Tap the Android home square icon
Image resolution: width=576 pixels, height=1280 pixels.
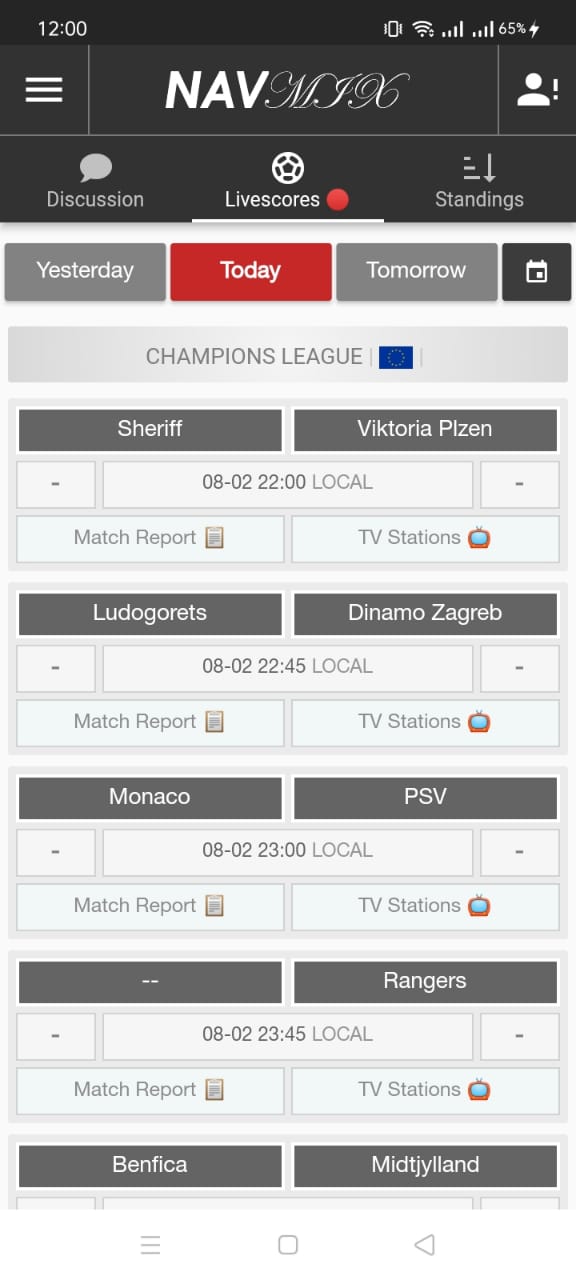(x=288, y=1244)
